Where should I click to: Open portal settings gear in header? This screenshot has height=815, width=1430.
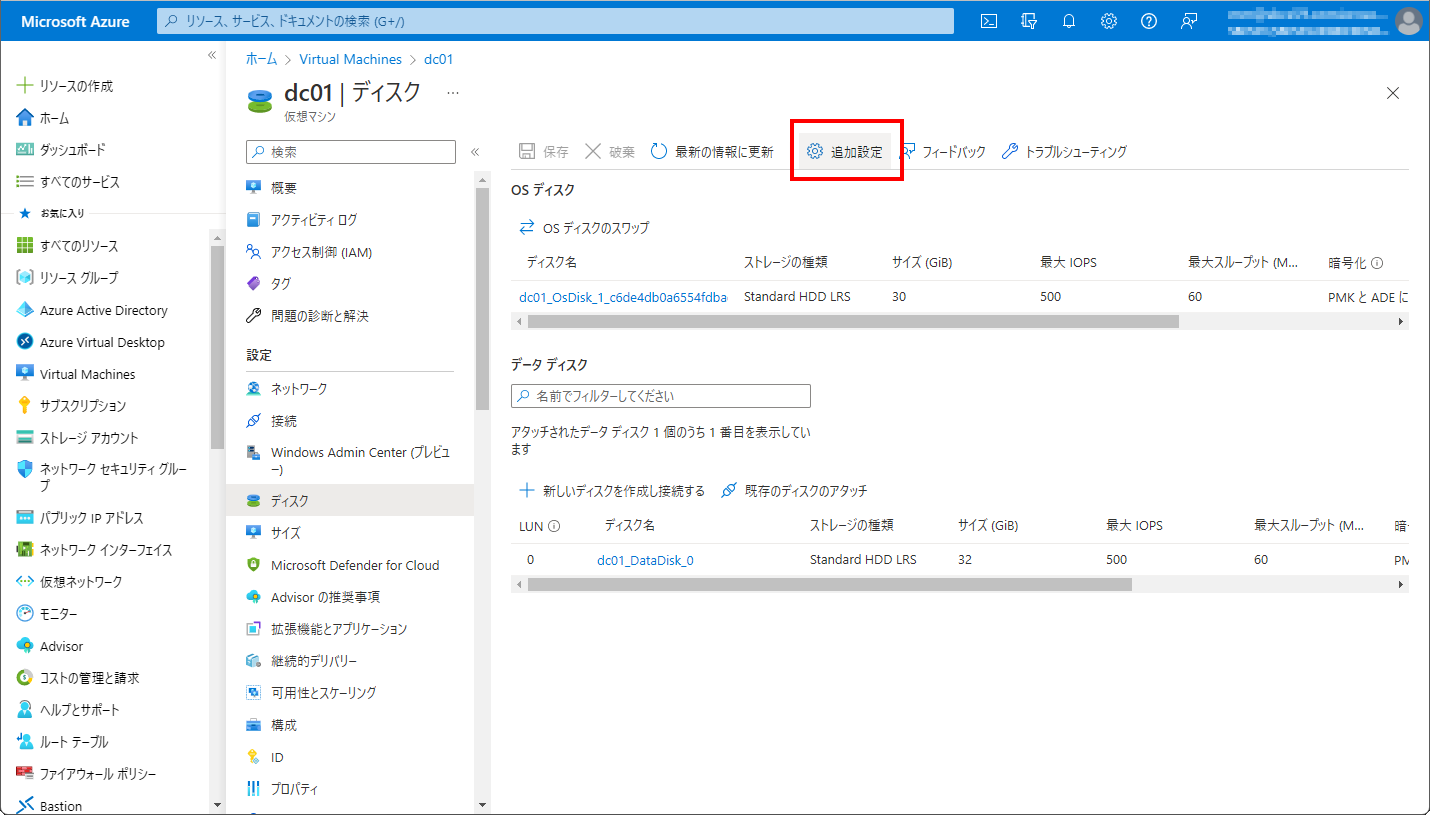point(1109,21)
